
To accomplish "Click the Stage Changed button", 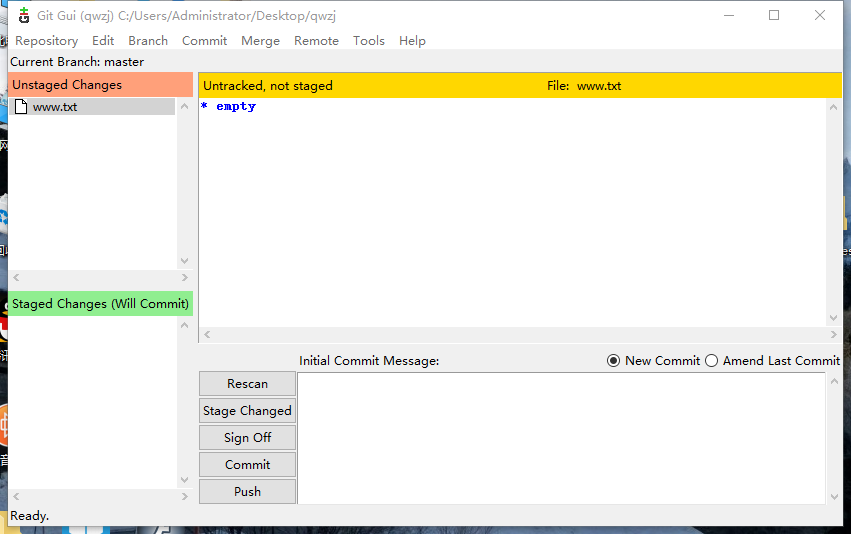I will (247, 411).
